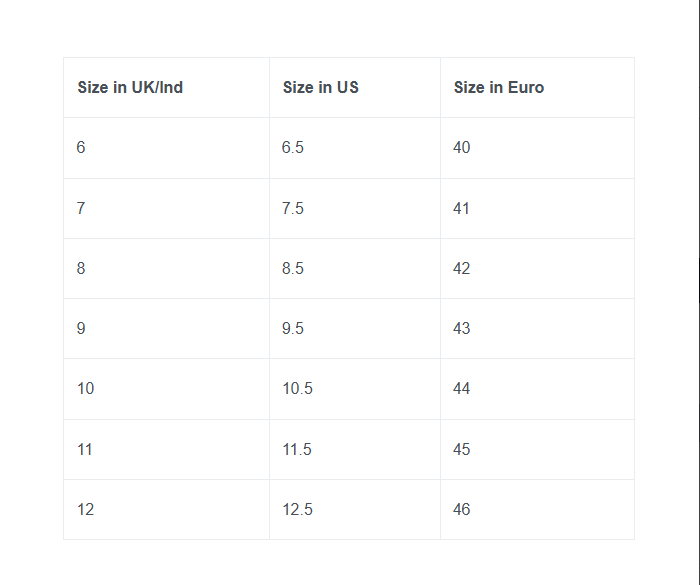Select the Euro size 45 cell
This screenshot has width=700, height=585.
coord(461,450)
